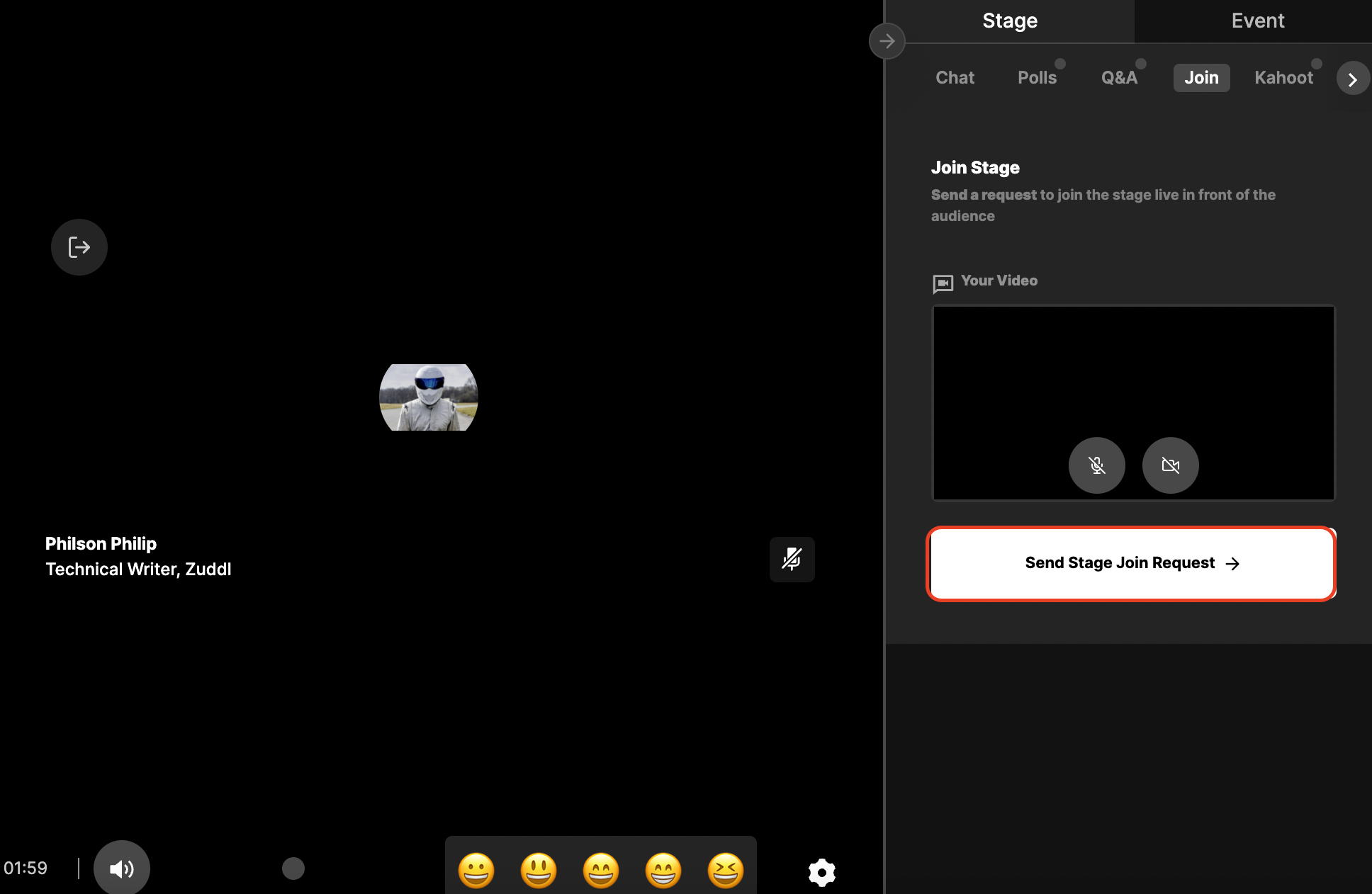1372x894 pixels.
Task: Click the Your Video camera icon
Action: 943,283
